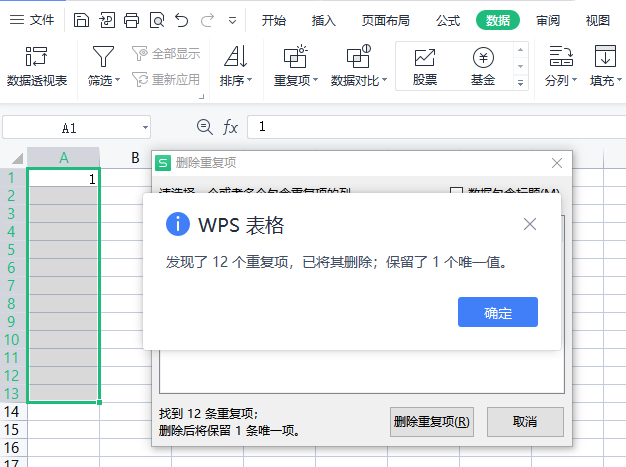Expand the 分列 dropdown arrow
The image size is (626, 467).
coord(574,80)
